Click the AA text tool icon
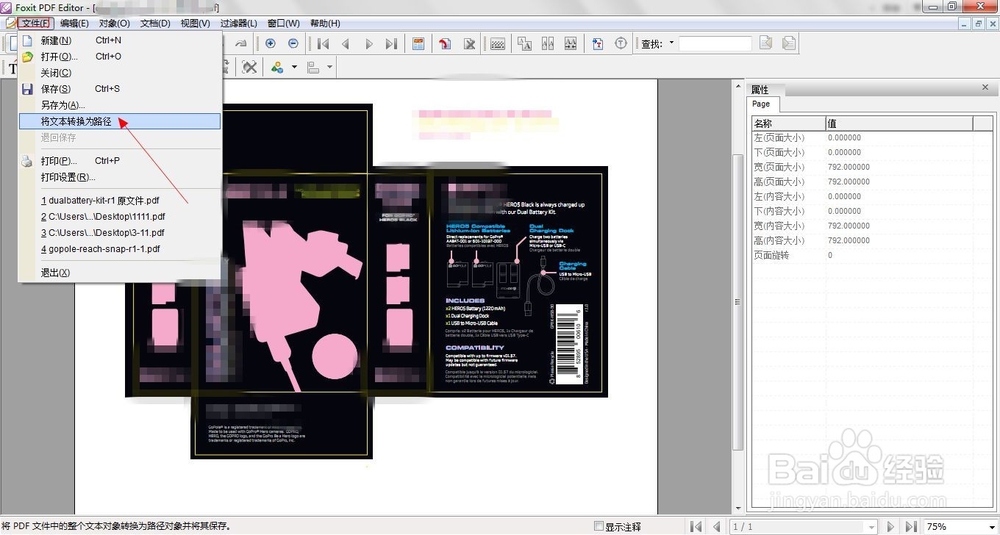The width and height of the screenshot is (1000, 535). click(x=524, y=43)
